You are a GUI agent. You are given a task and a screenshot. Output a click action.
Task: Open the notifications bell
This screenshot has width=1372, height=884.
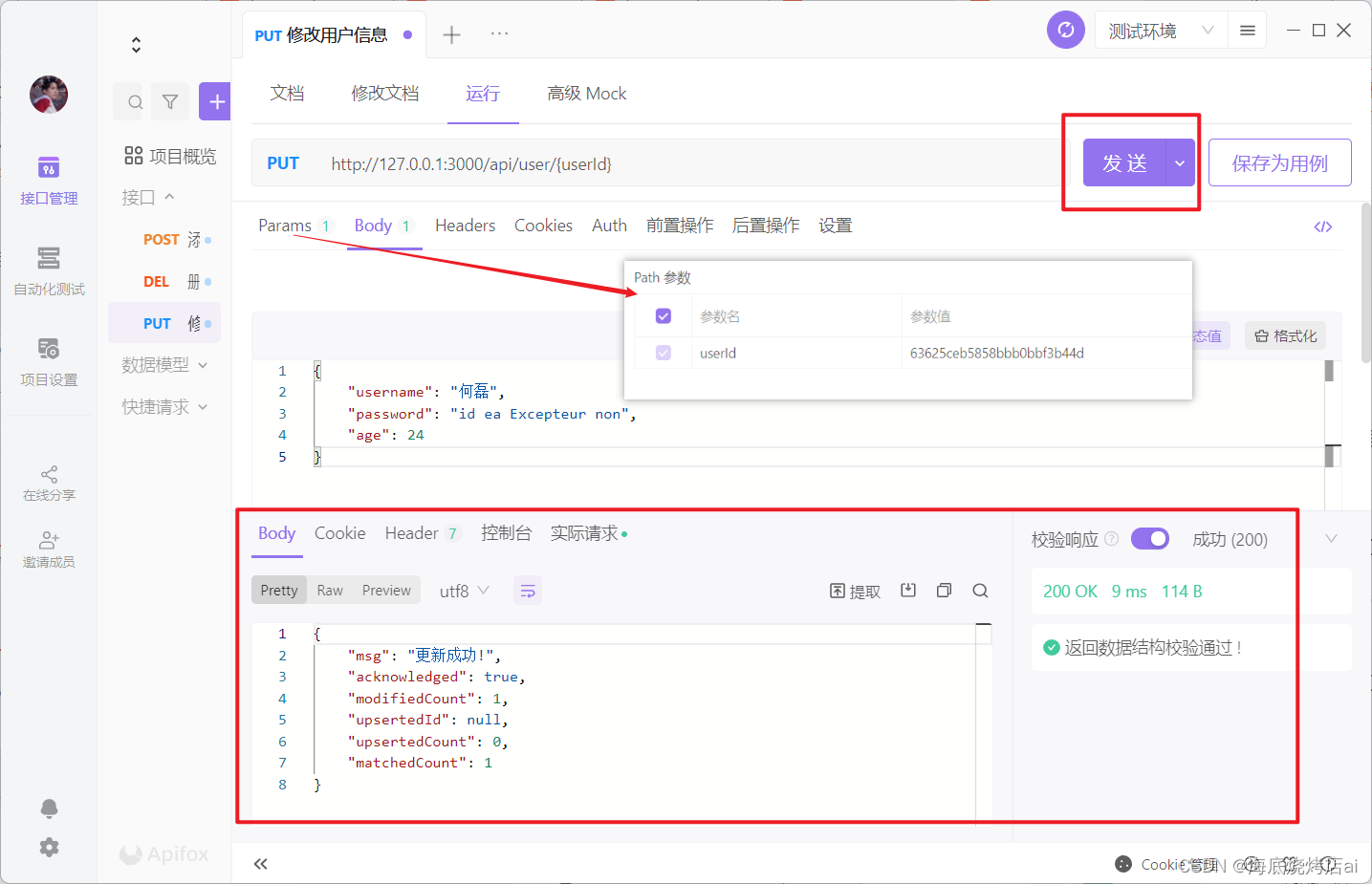pyautogui.click(x=49, y=809)
